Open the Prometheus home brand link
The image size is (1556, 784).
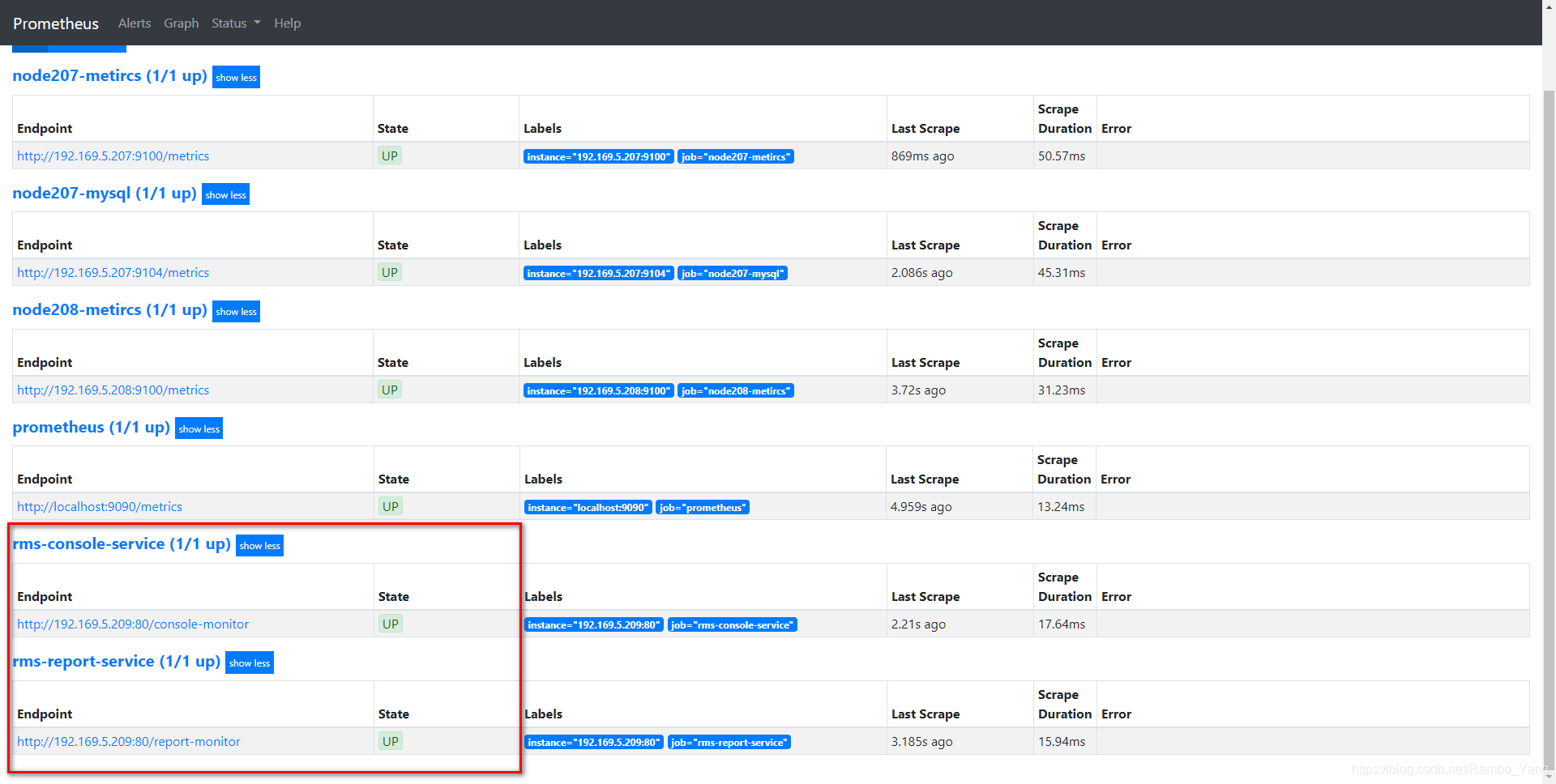(x=56, y=23)
